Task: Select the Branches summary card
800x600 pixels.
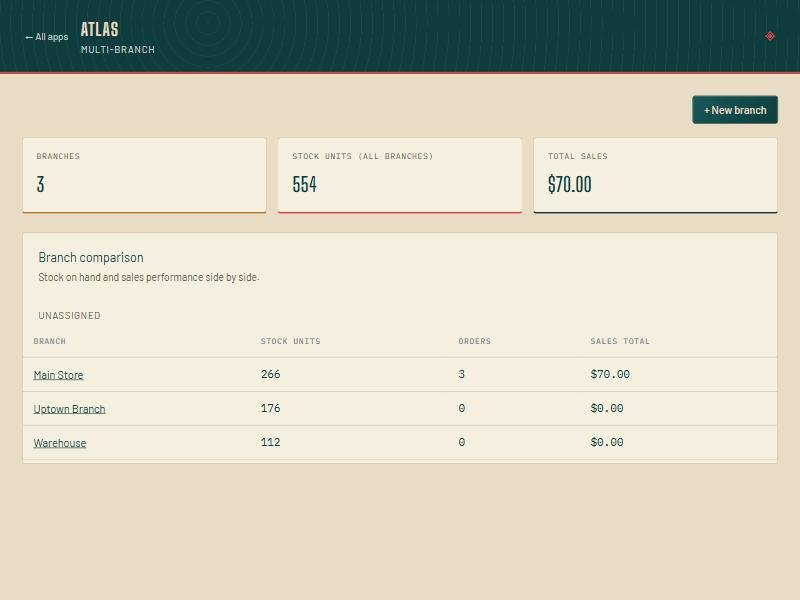Action: pyautogui.click(x=144, y=175)
